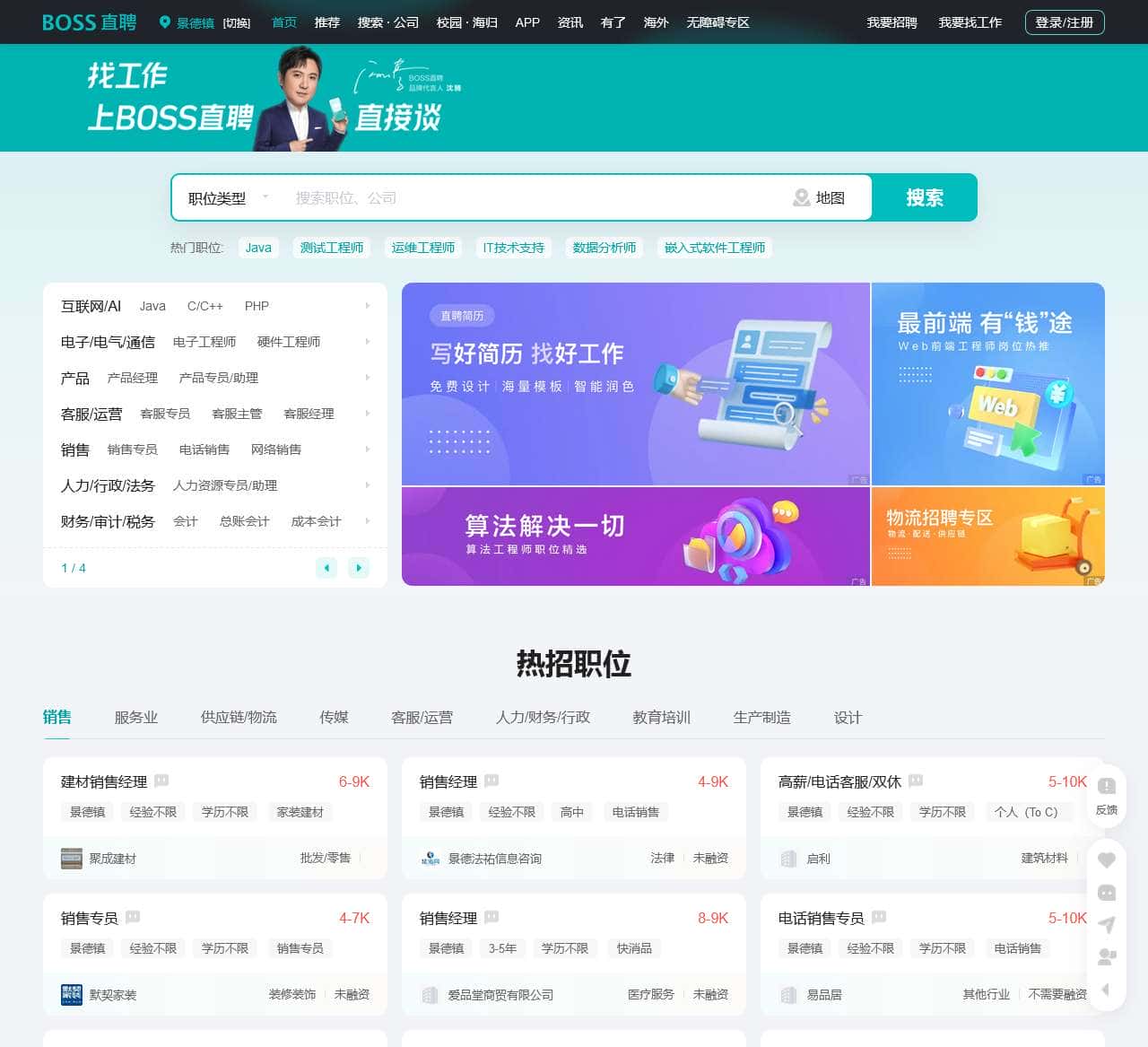
Task: Open the robot chat icon in floating sidebar
Action: coord(1107,892)
